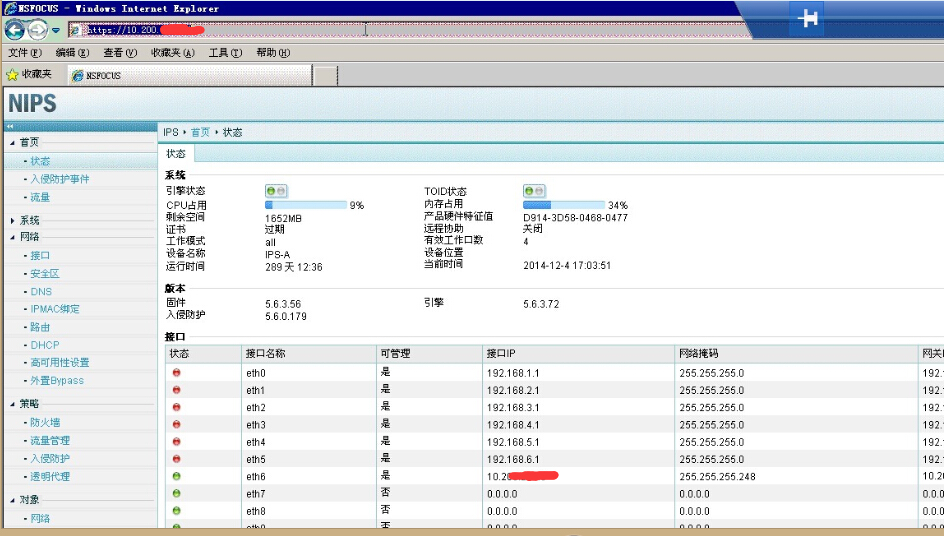Image resolution: width=944 pixels, height=536 pixels.
Task: Click the firmware version 5.6.3.56
Action: click(x=283, y=304)
